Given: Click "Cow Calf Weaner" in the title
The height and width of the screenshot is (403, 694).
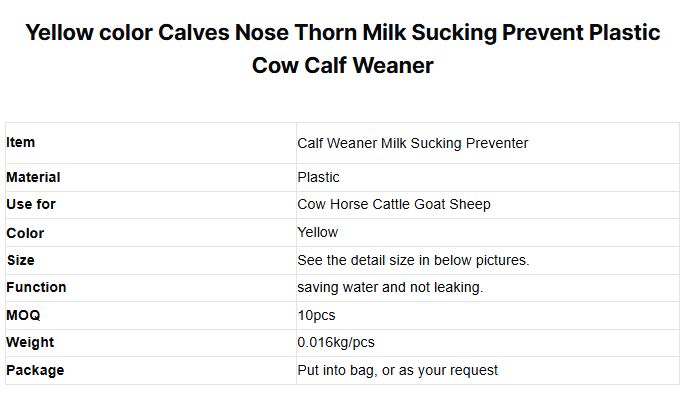Looking at the screenshot, I should [x=342, y=66].
